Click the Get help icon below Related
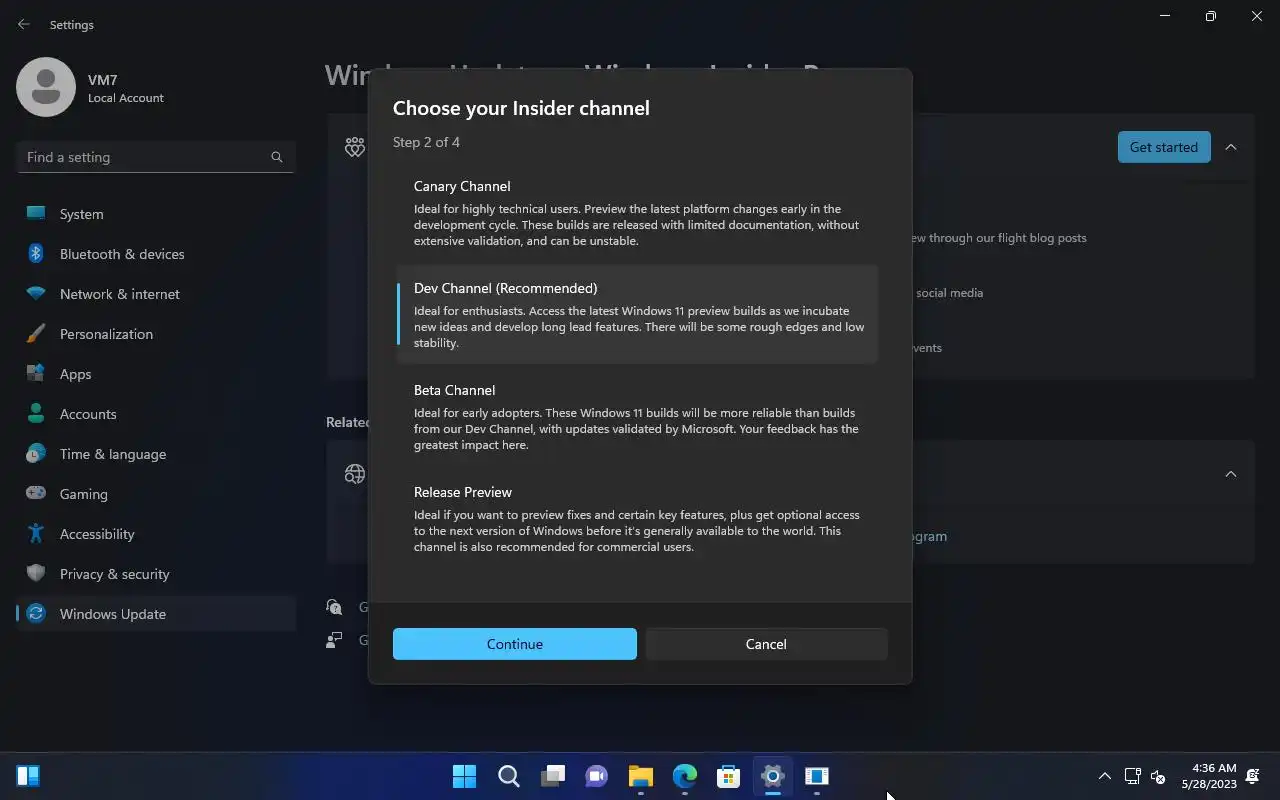Image resolution: width=1280 pixels, height=800 pixels. click(x=334, y=607)
